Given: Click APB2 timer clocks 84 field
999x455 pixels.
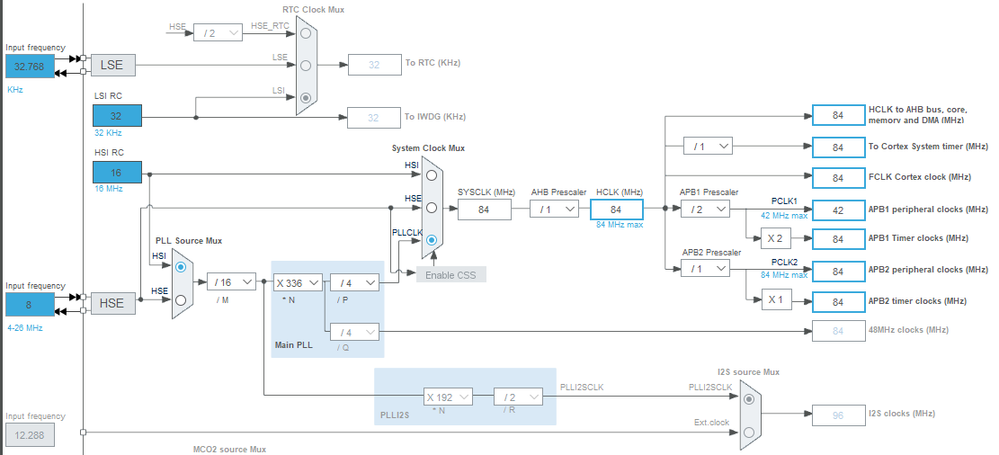Looking at the screenshot, I should point(838,301).
